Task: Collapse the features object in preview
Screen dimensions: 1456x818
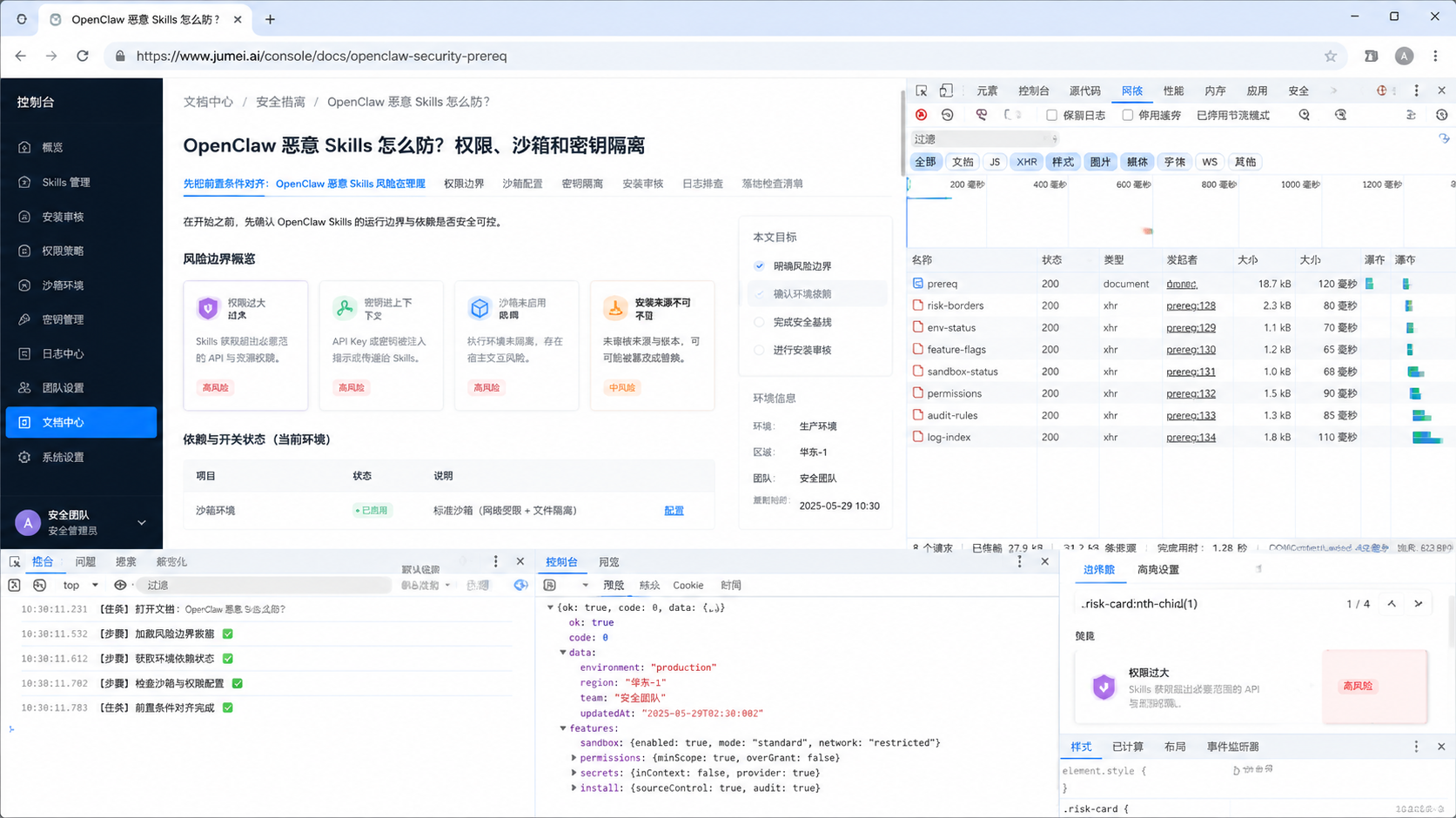Action: 563,728
